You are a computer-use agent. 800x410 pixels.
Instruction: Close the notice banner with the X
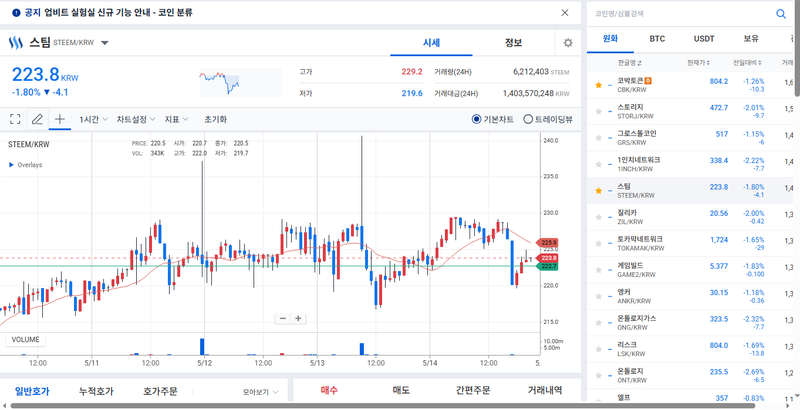pyautogui.click(x=564, y=13)
